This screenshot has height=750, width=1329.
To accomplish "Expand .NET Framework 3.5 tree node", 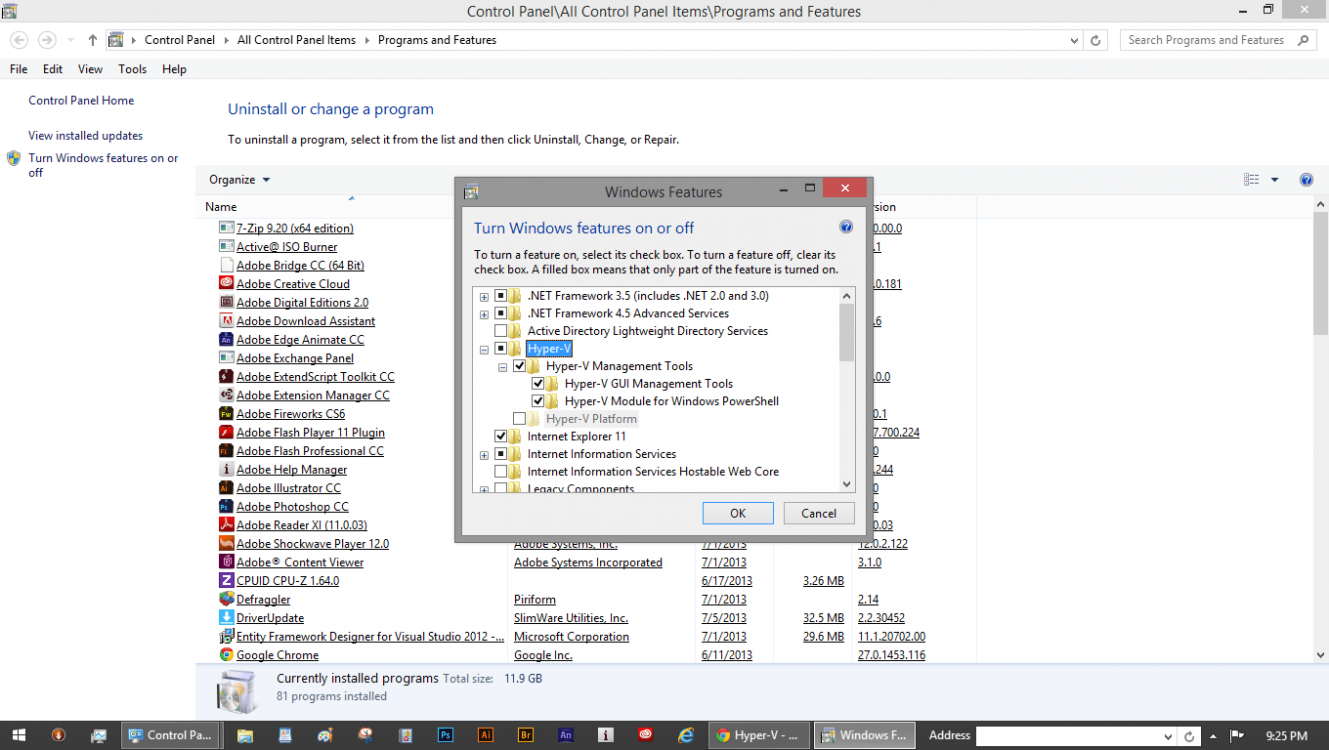I will [x=484, y=297].
